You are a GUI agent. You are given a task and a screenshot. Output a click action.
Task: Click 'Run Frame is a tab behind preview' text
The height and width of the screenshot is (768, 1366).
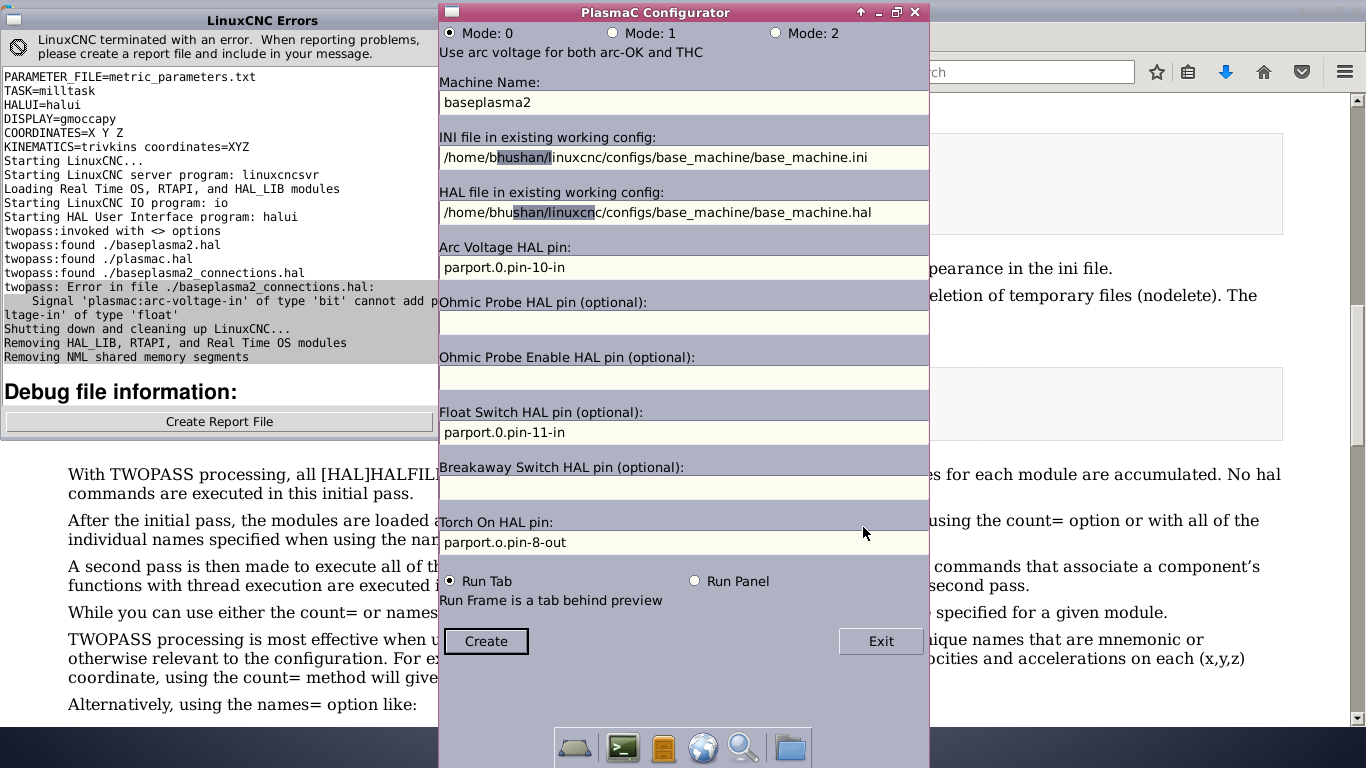[551, 600]
